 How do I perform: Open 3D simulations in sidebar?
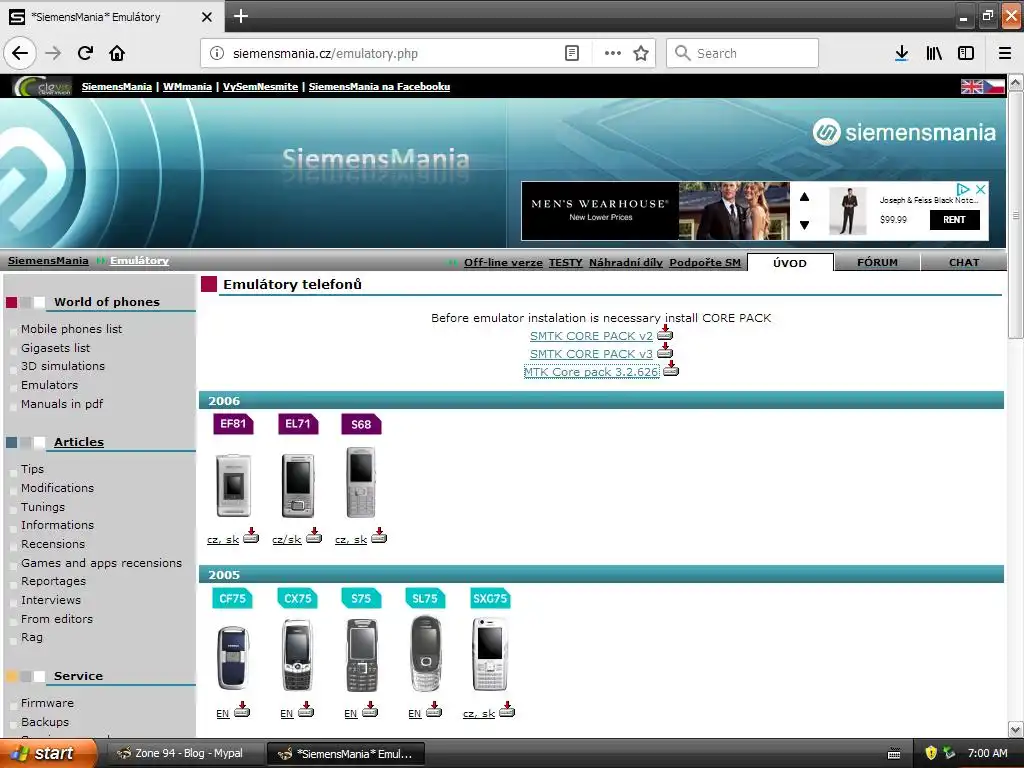(63, 366)
